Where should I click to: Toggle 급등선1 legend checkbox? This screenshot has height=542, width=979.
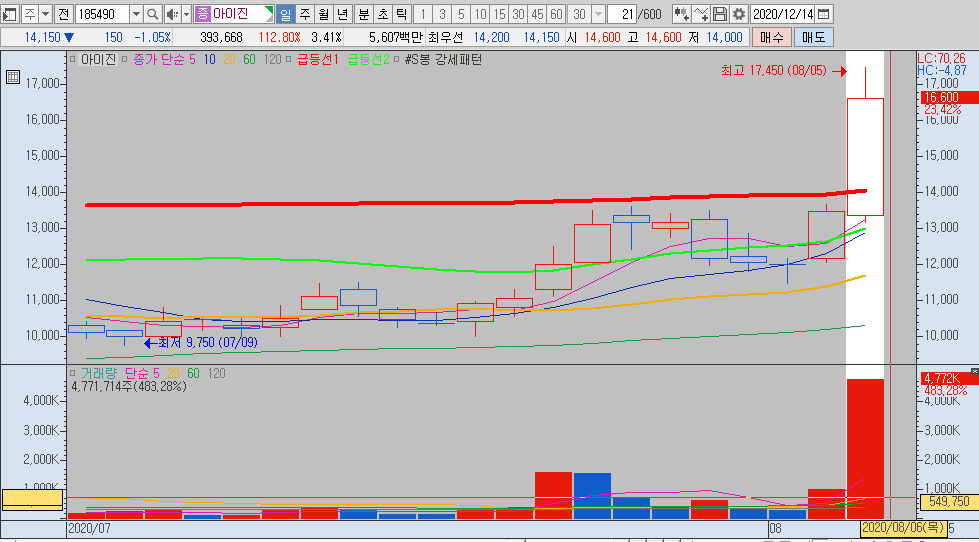289,60
